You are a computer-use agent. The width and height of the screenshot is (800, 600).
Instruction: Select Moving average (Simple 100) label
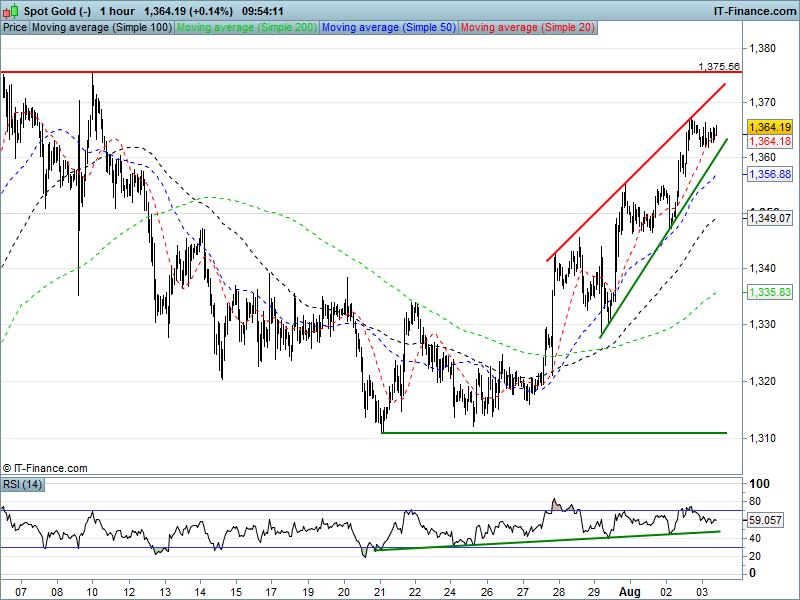102,28
